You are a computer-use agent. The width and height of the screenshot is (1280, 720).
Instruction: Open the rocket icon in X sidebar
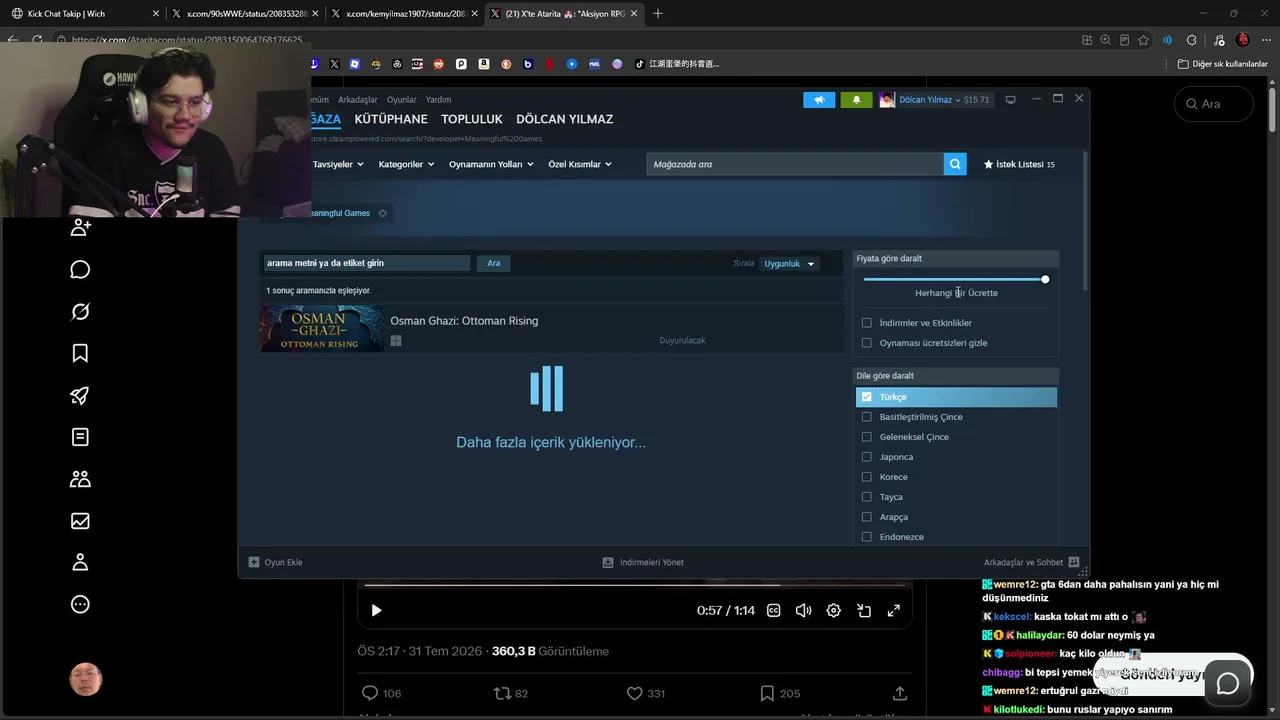(80, 395)
